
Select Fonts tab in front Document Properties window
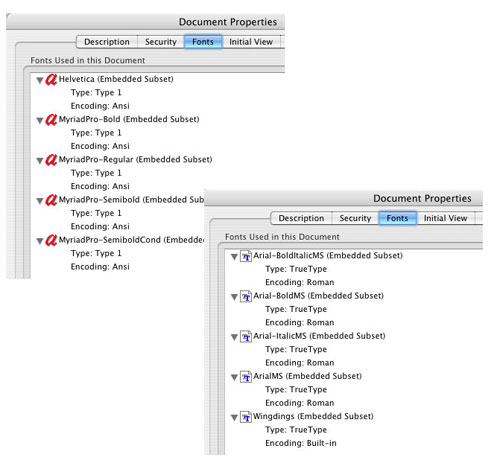tap(397, 218)
